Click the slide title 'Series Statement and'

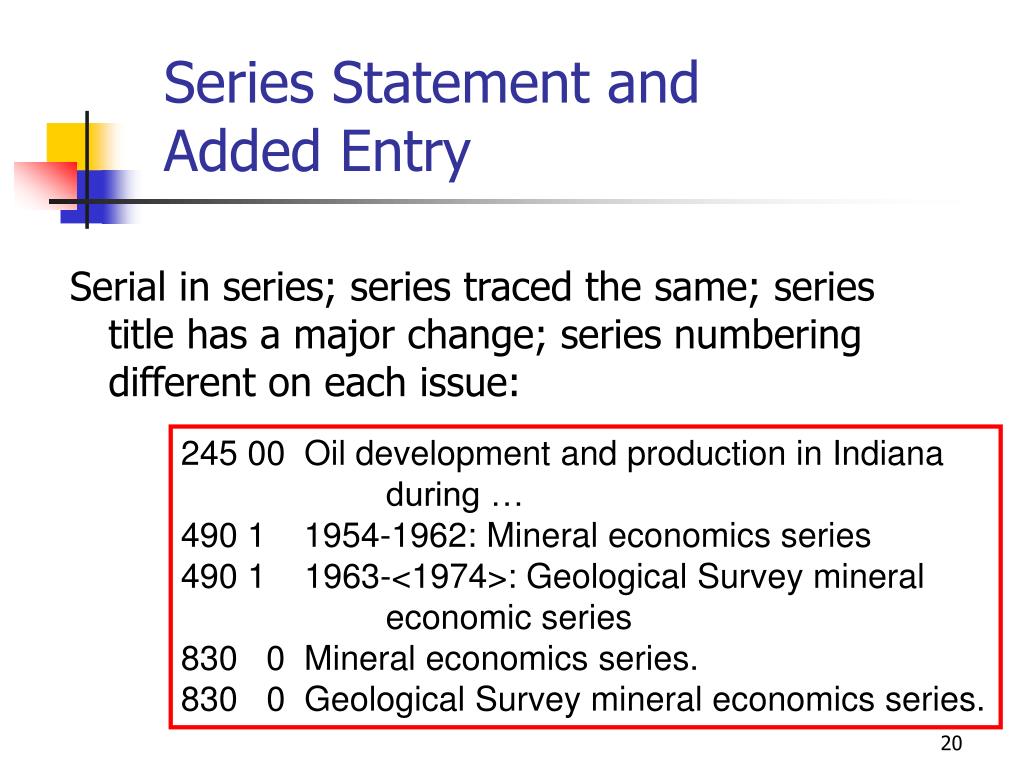[431, 83]
